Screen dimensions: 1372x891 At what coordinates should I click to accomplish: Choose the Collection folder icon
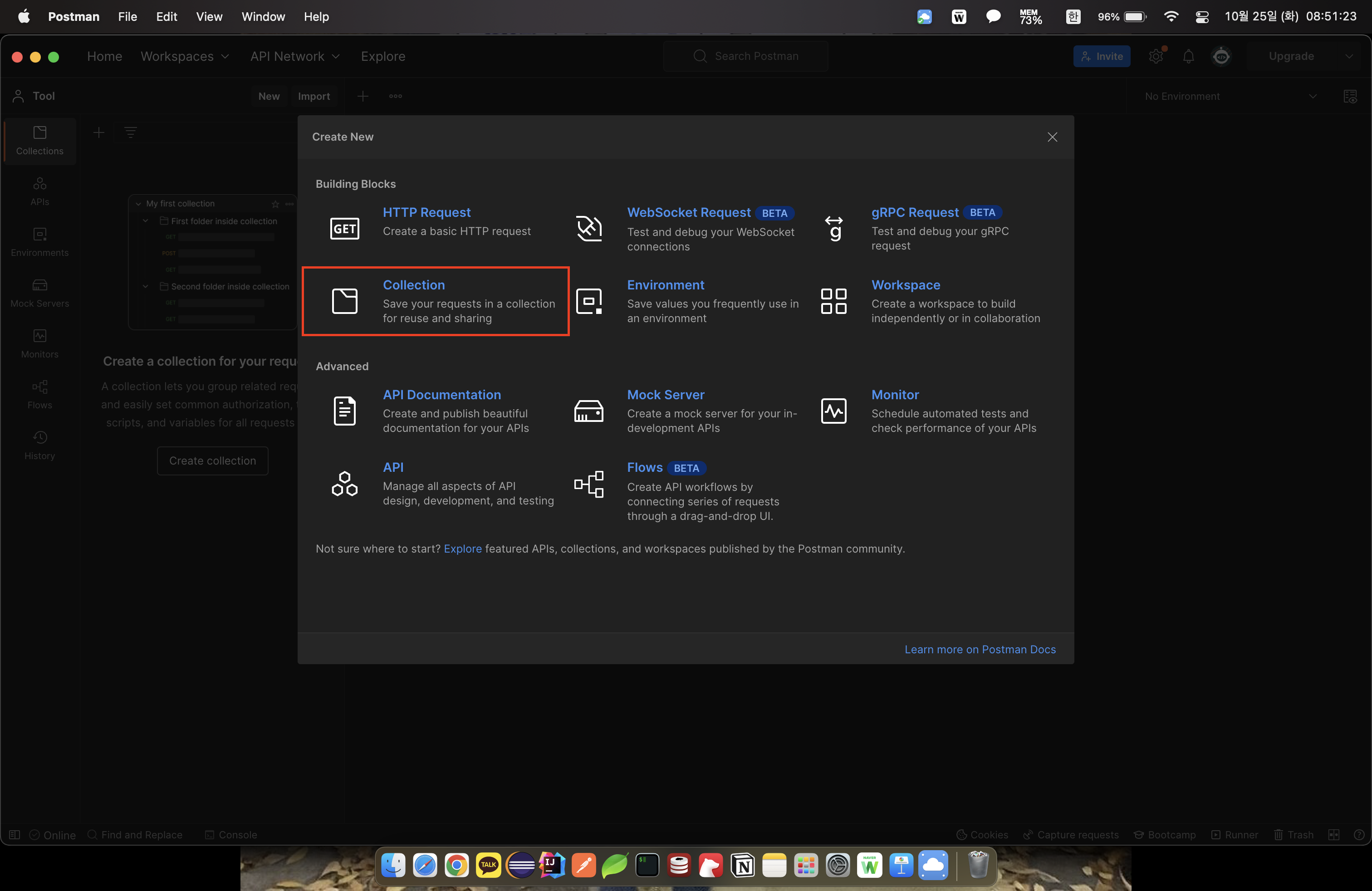click(x=344, y=301)
